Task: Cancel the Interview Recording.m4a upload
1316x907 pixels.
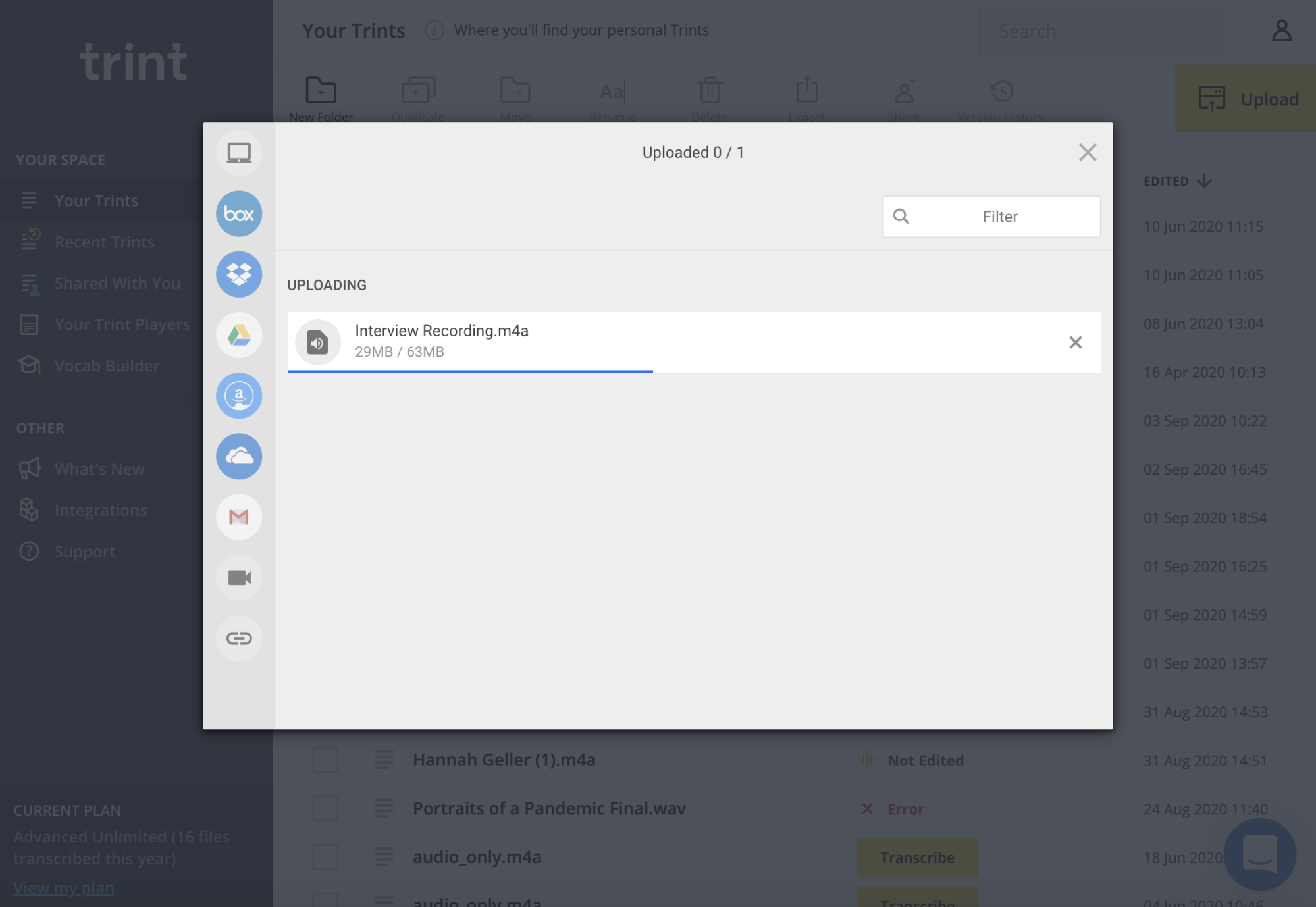Action: click(1076, 342)
